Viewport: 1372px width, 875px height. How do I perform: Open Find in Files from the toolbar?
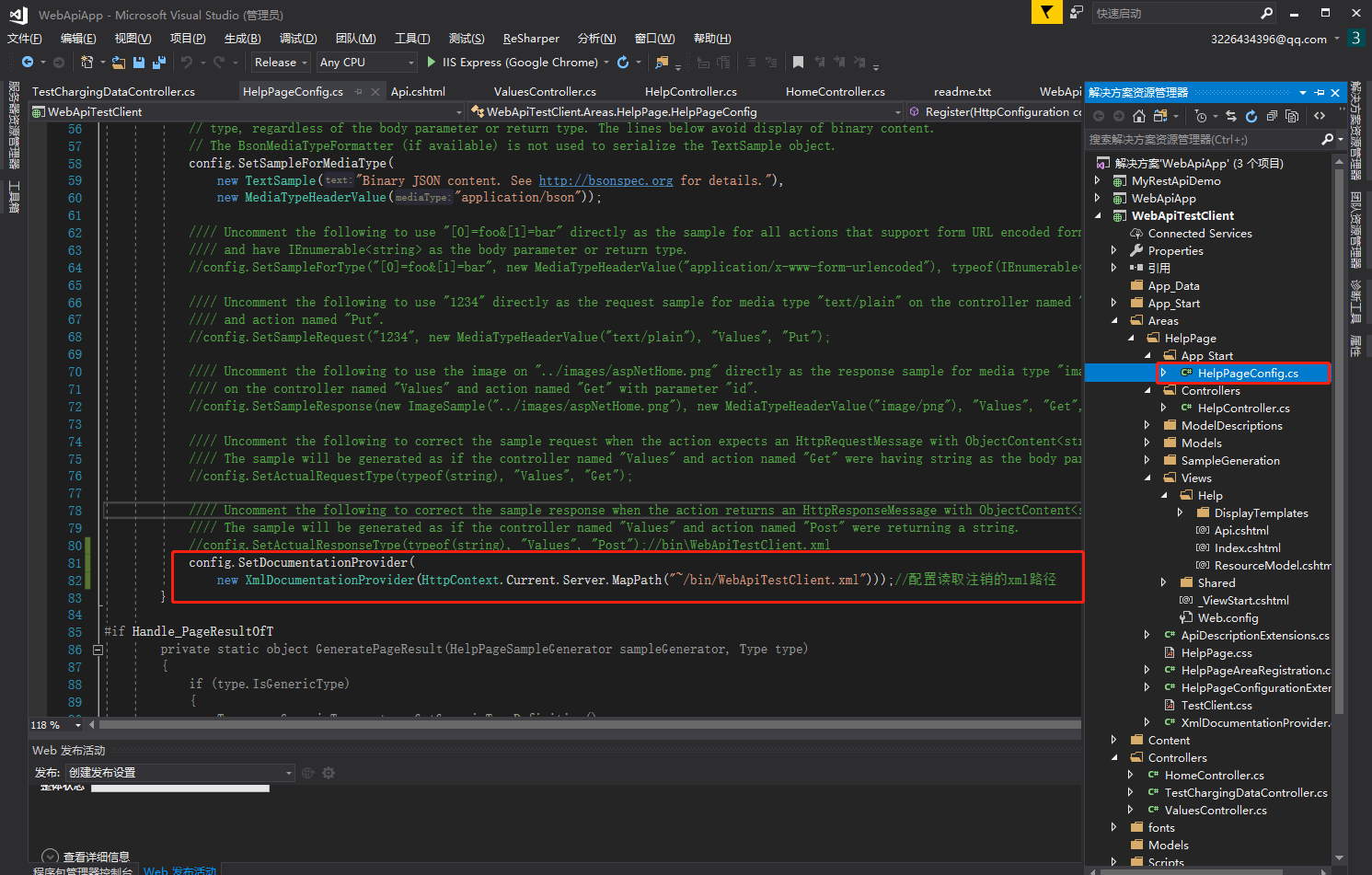tap(662, 63)
